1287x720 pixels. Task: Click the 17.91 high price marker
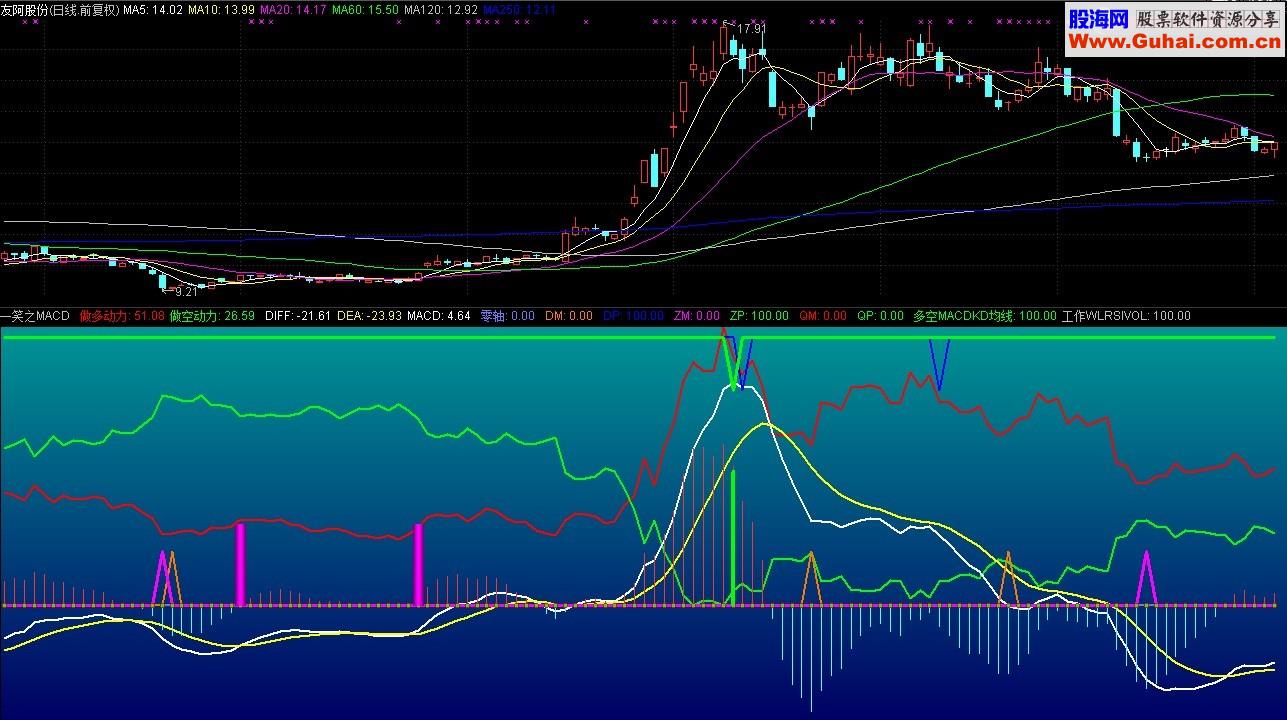coord(751,29)
